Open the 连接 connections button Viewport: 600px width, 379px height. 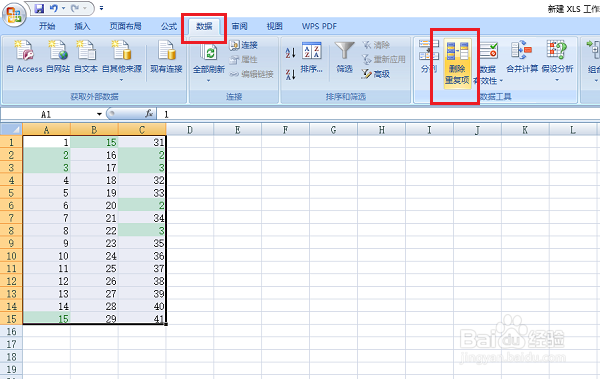click(x=244, y=45)
